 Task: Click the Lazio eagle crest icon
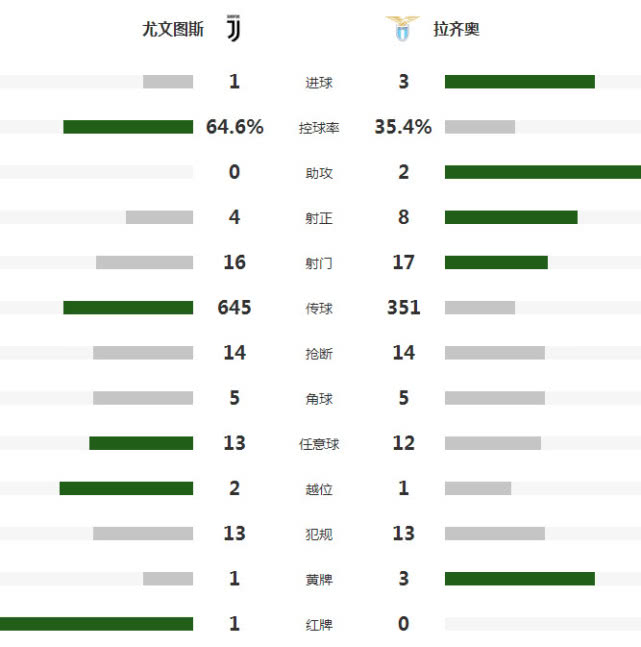click(402, 28)
